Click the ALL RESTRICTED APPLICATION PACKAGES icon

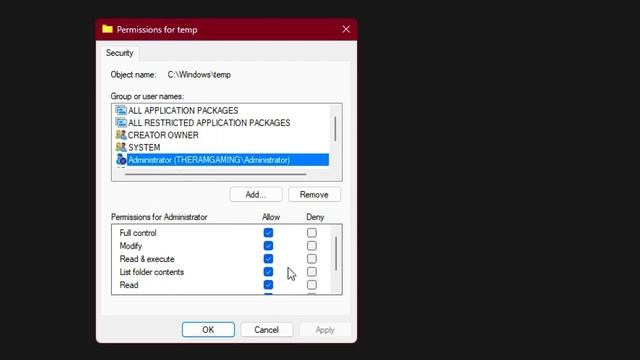121,122
